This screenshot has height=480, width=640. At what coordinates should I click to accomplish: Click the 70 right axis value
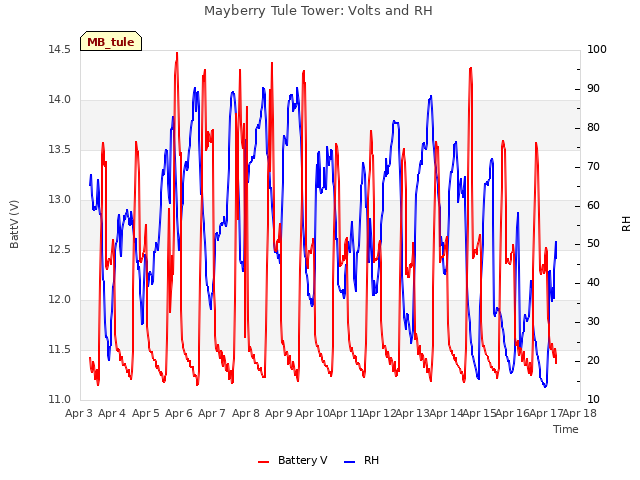tap(593, 167)
